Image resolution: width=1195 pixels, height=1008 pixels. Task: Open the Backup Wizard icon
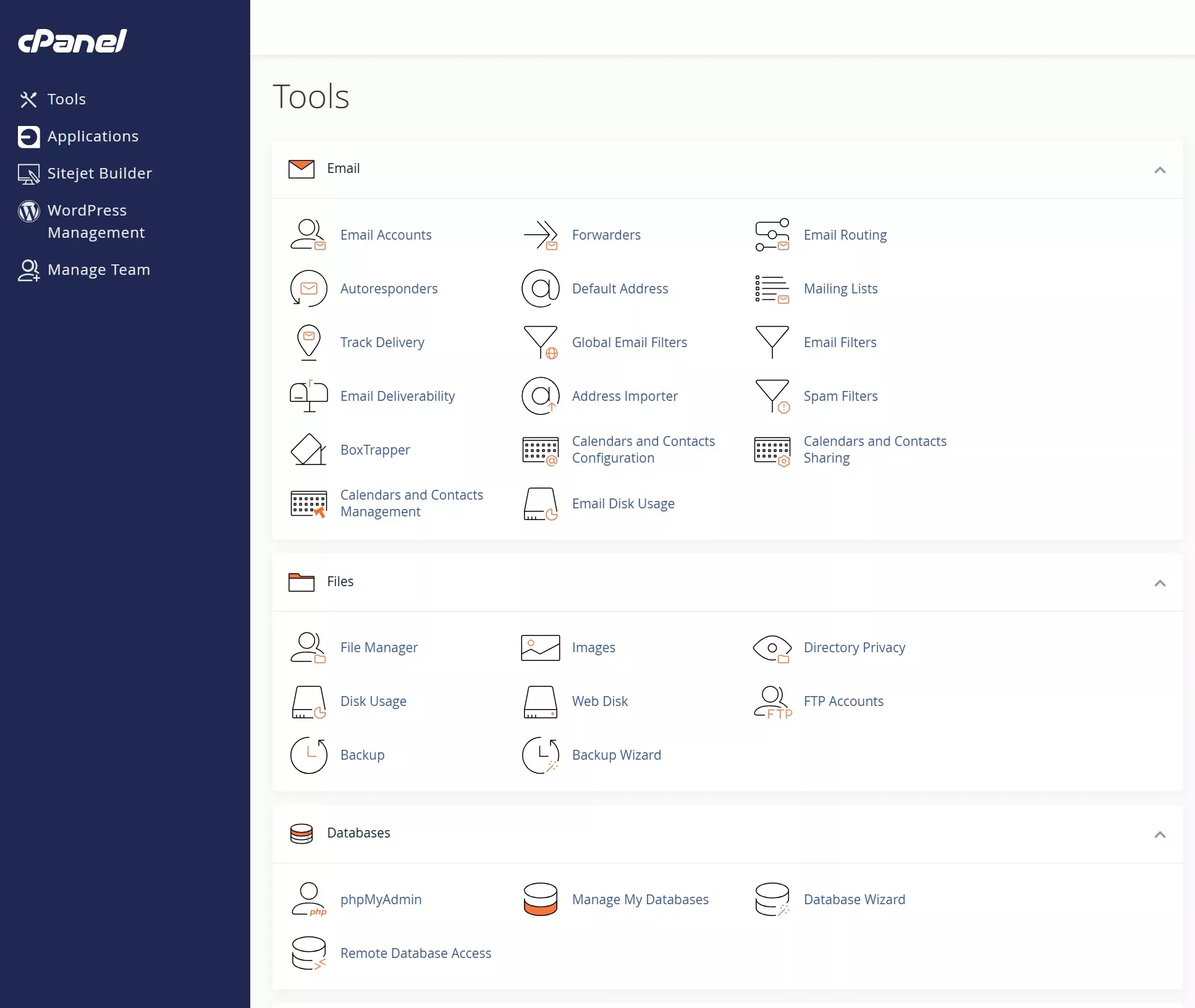pos(540,755)
